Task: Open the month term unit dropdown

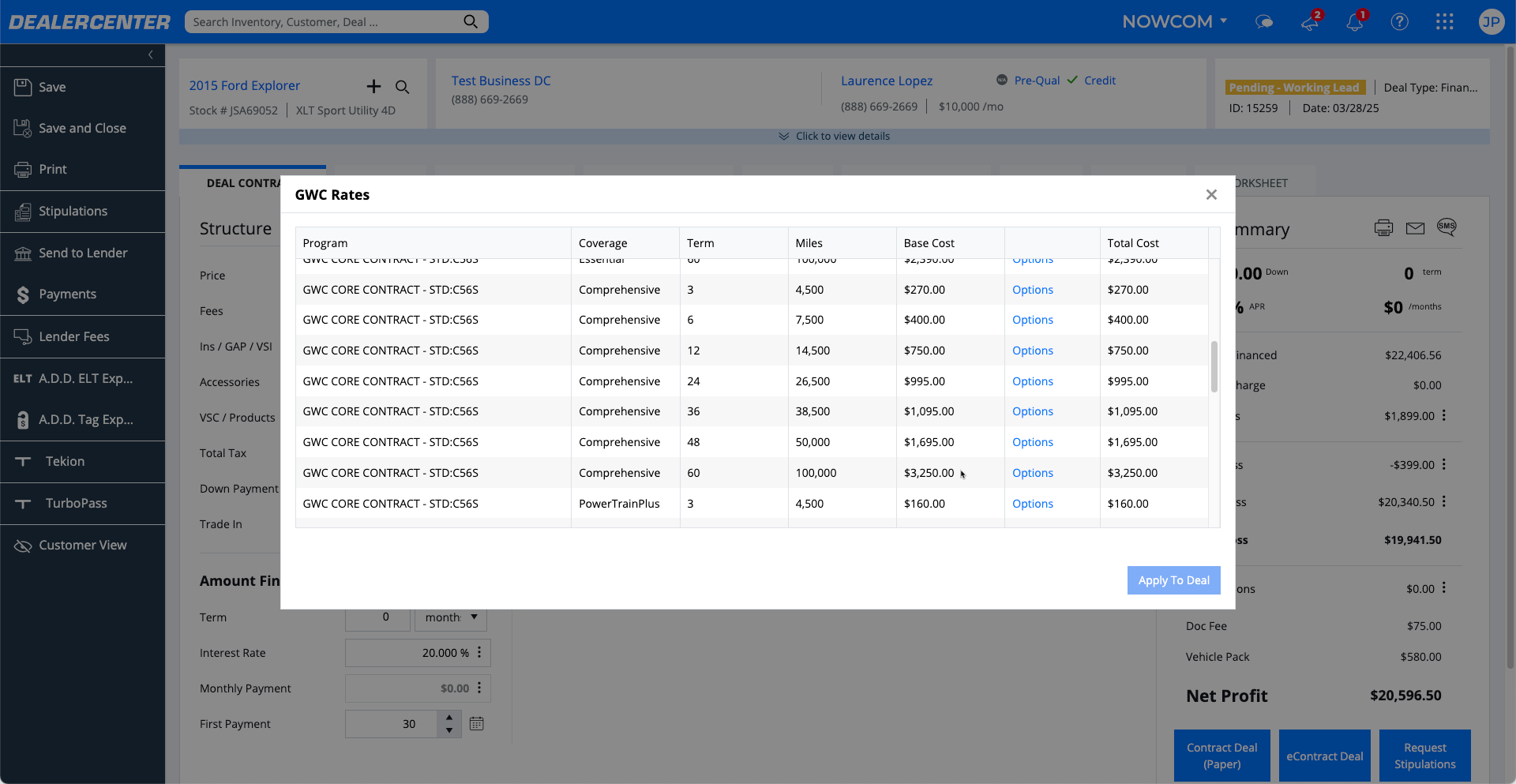Action: pyautogui.click(x=451, y=617)
